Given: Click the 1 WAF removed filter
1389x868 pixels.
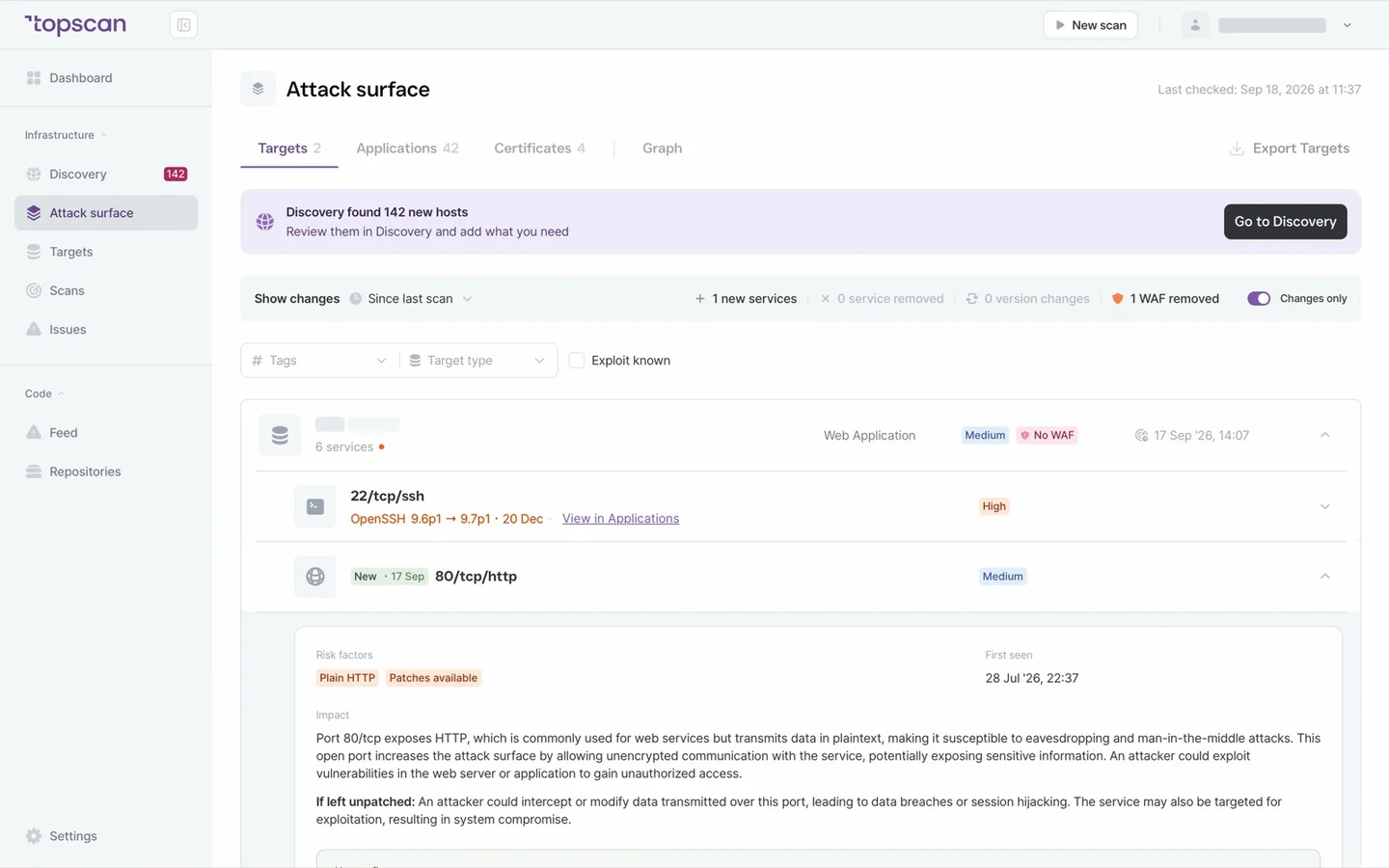Looking at the screenshot, I should (1165, 299).
